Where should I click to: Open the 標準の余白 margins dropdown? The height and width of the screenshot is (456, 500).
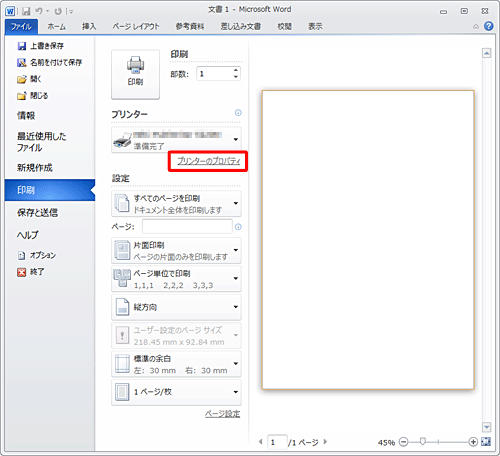(176, 364)
